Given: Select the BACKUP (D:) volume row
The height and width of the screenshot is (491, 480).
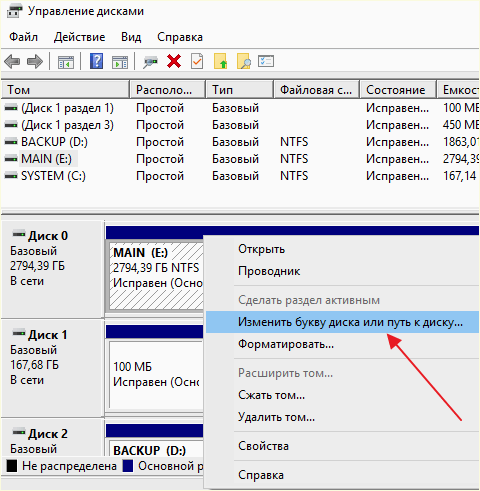Looking at the screenshot, I should click(x=240, y=142).
